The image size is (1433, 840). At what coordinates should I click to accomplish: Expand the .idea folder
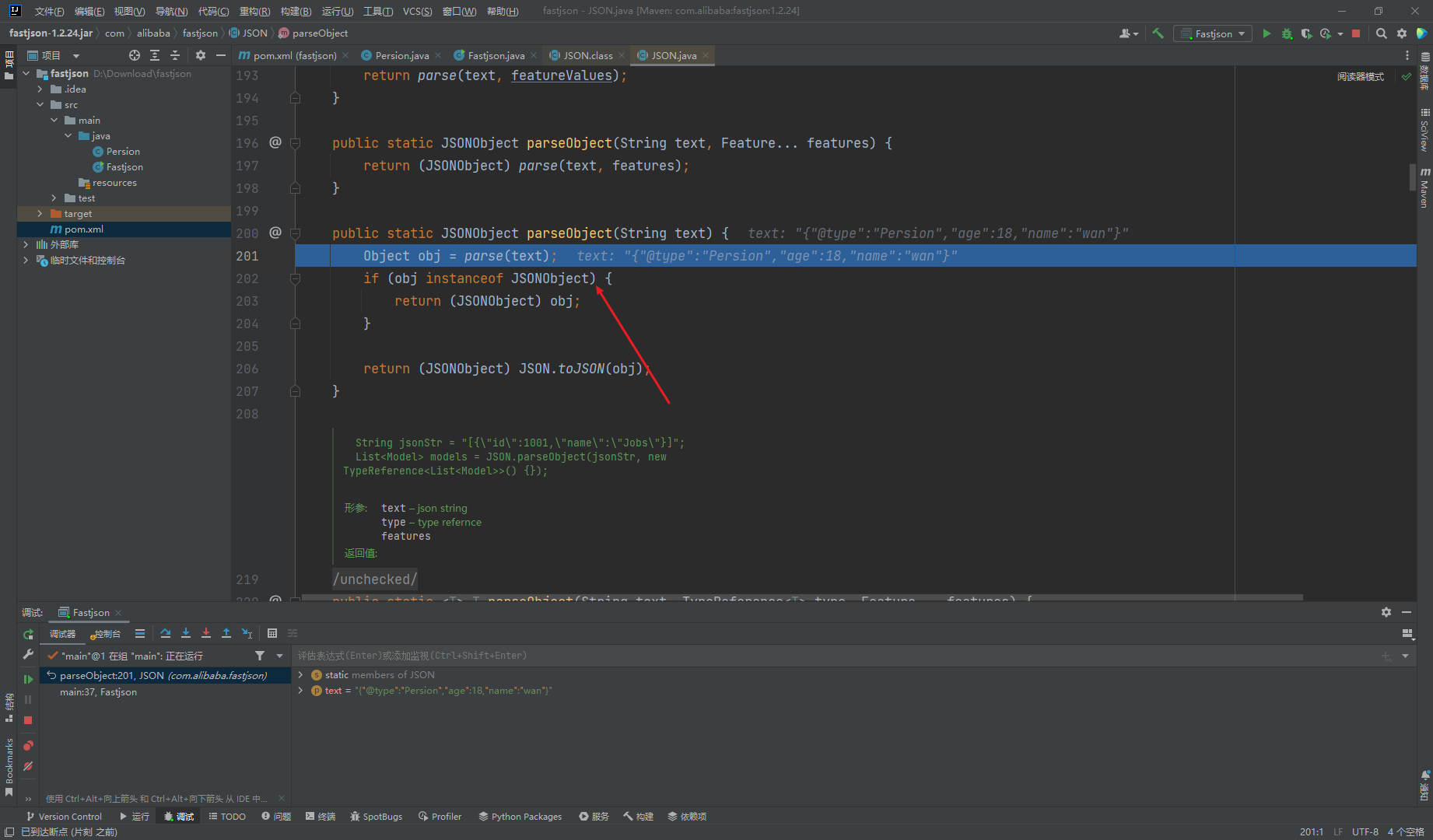[x=40, y=89]
